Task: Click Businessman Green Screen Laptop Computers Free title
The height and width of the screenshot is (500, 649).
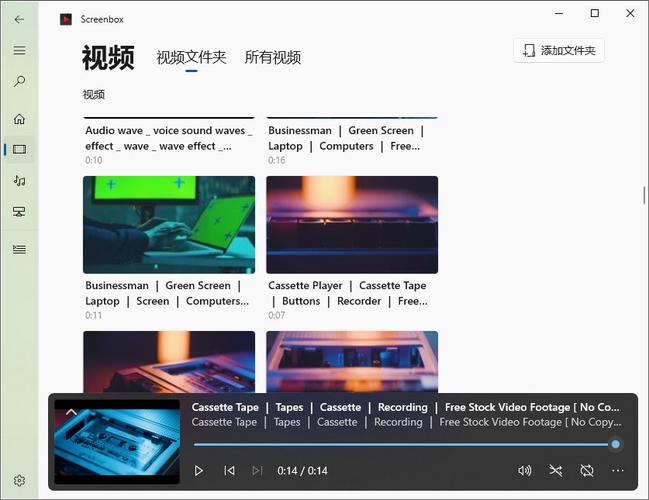Action: pyautogui.click(x=346, y=138)
